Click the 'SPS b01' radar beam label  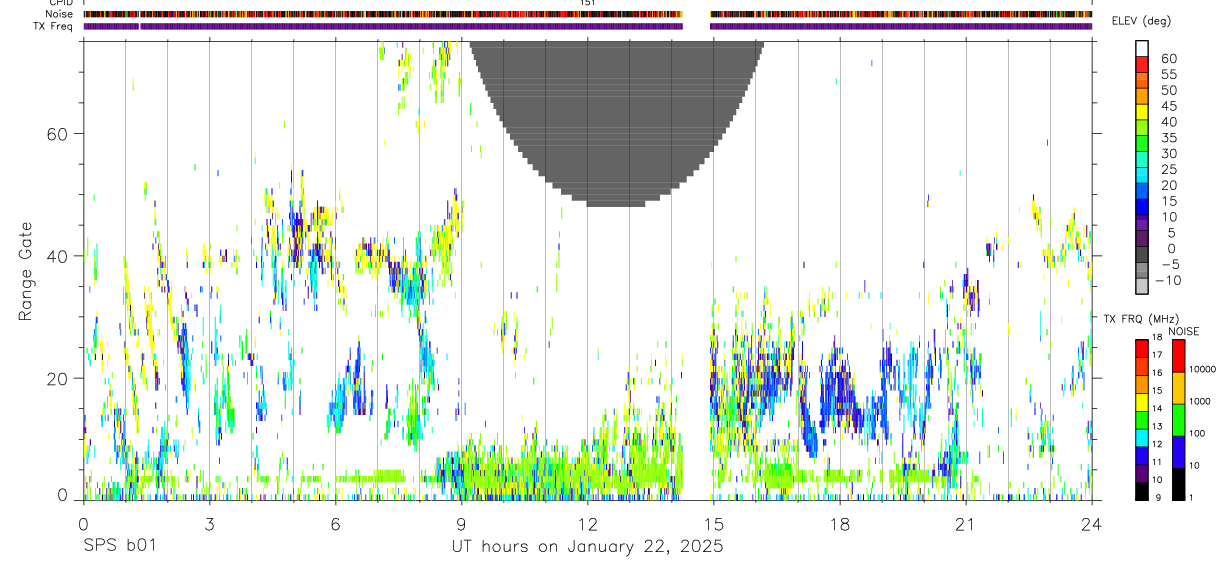[118, 547]
